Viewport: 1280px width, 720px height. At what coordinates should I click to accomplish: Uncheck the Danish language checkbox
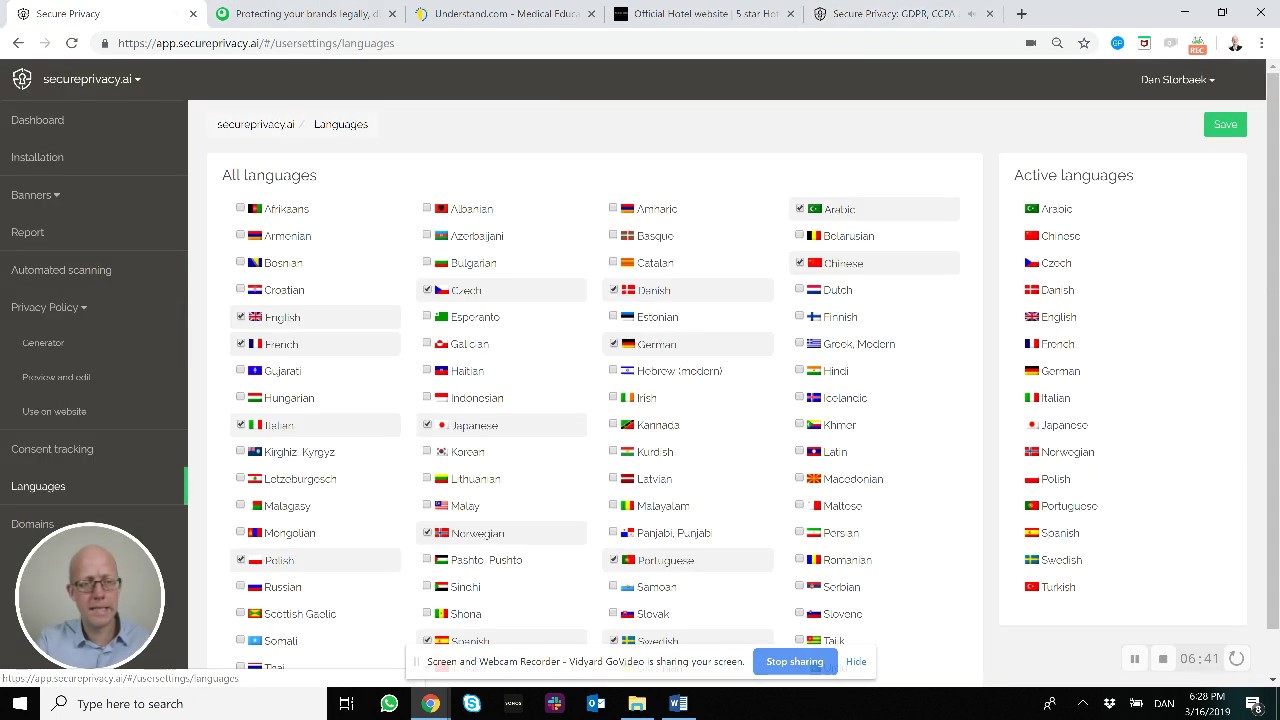(614, 289)
